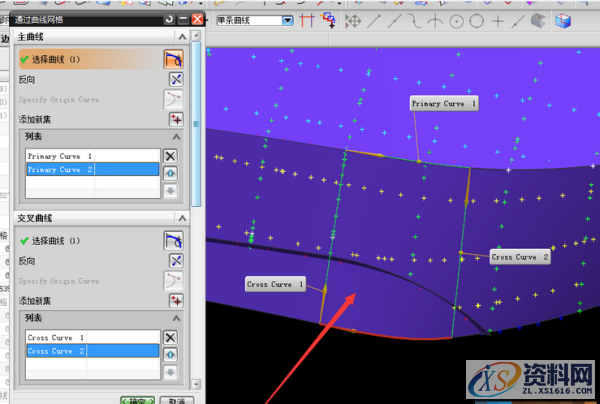
Task: Remove selected entry from Primary Curve list
Action: tap(170, 156)
